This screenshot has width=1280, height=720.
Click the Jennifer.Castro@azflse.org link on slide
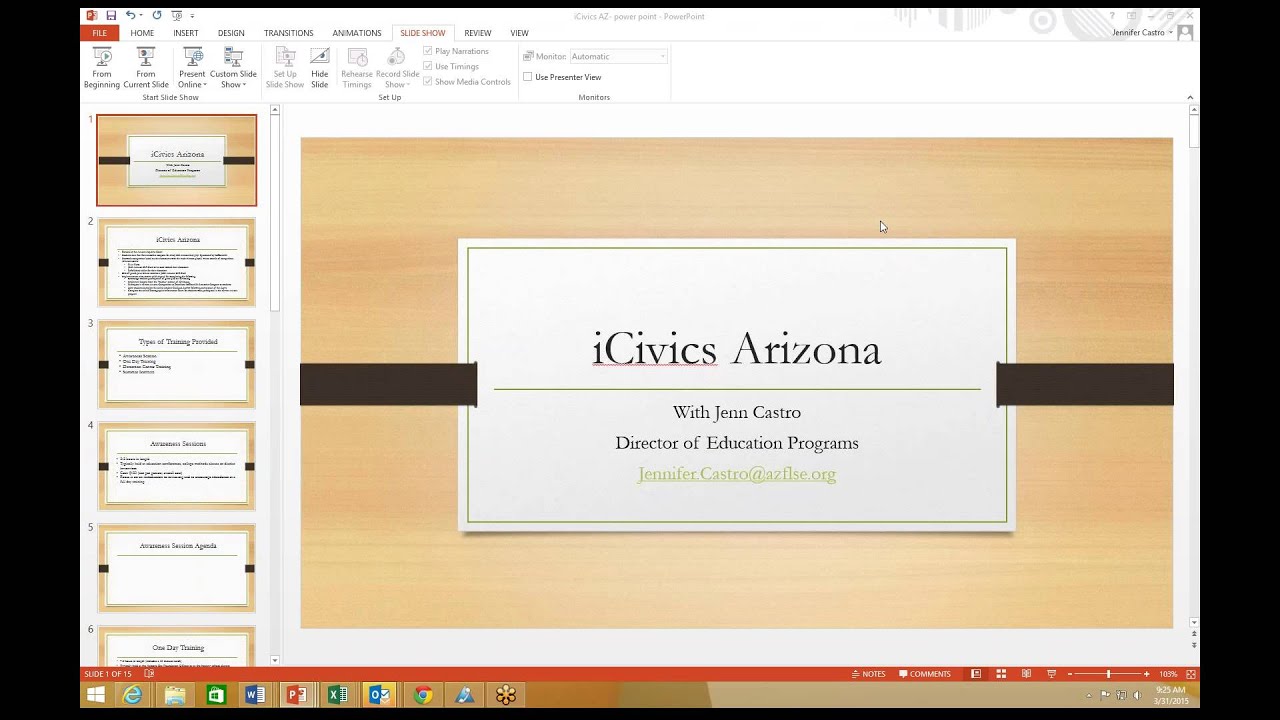pyautogui.click(x=737, y=474)
